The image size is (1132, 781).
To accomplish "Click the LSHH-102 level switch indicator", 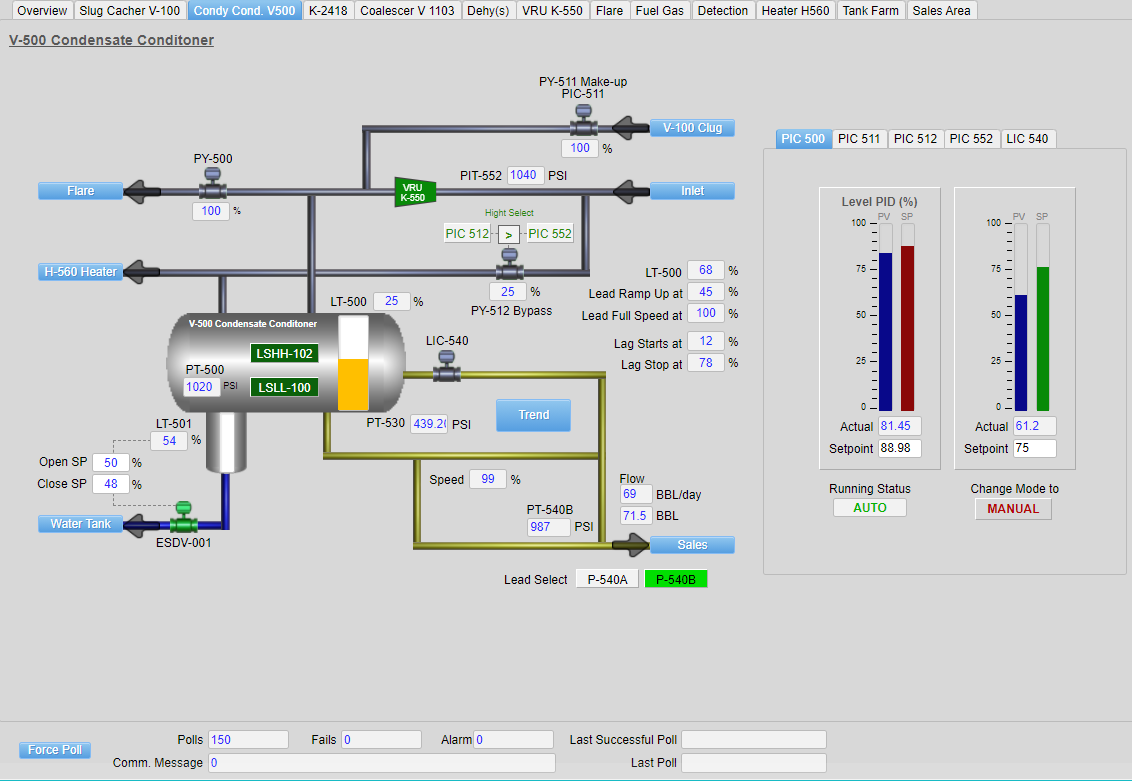I will click(x=284, y=354).
